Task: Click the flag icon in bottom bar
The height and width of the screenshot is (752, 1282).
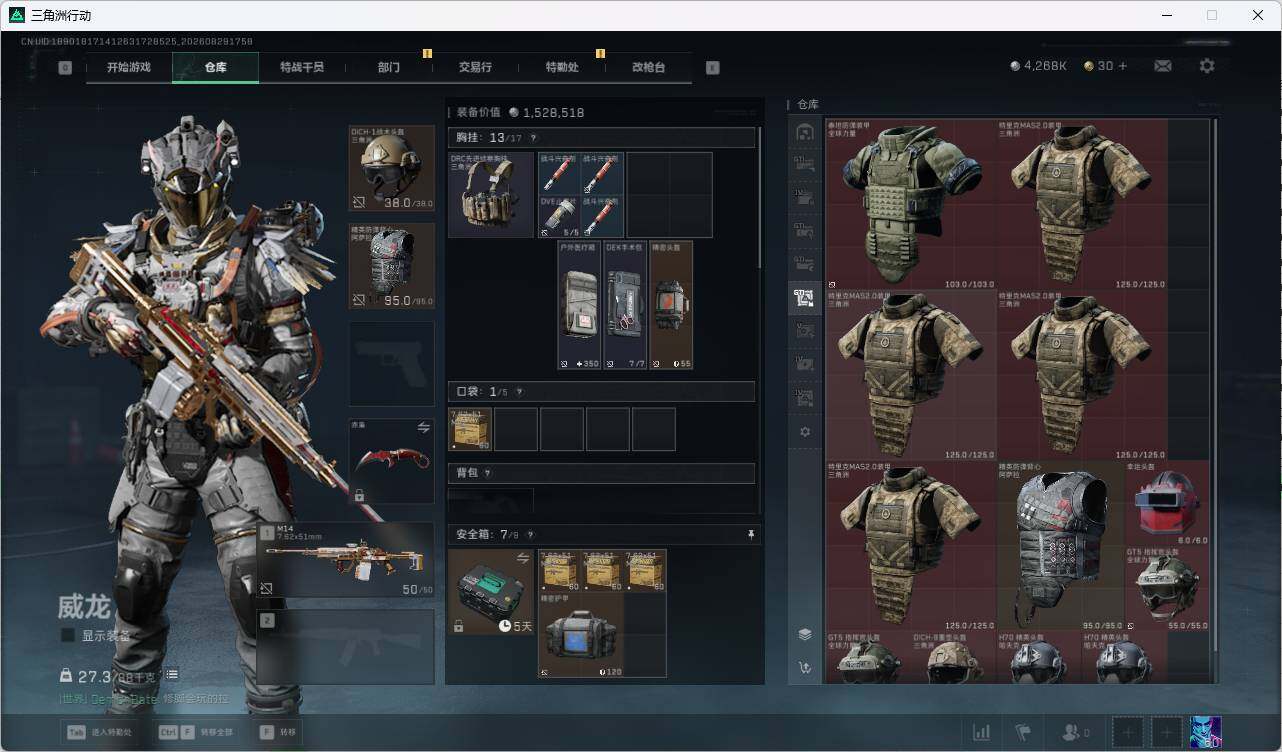Action: coord(1023,733)
